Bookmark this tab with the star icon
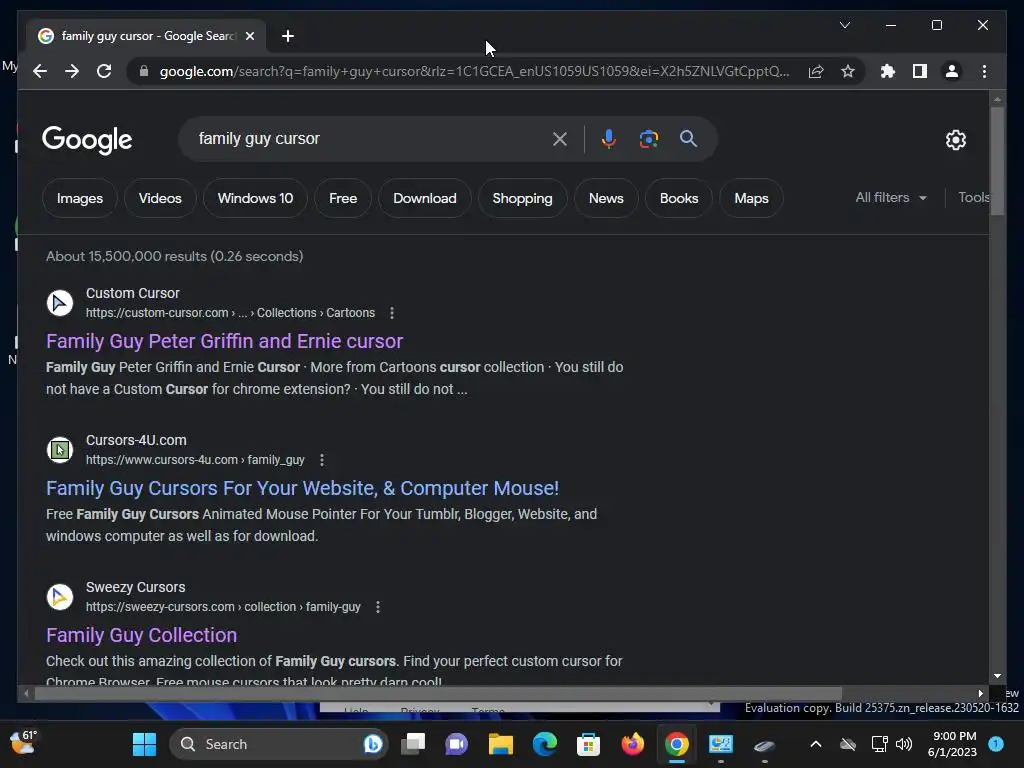Viewport: 1024px width, 768px height. pos(848,71)
